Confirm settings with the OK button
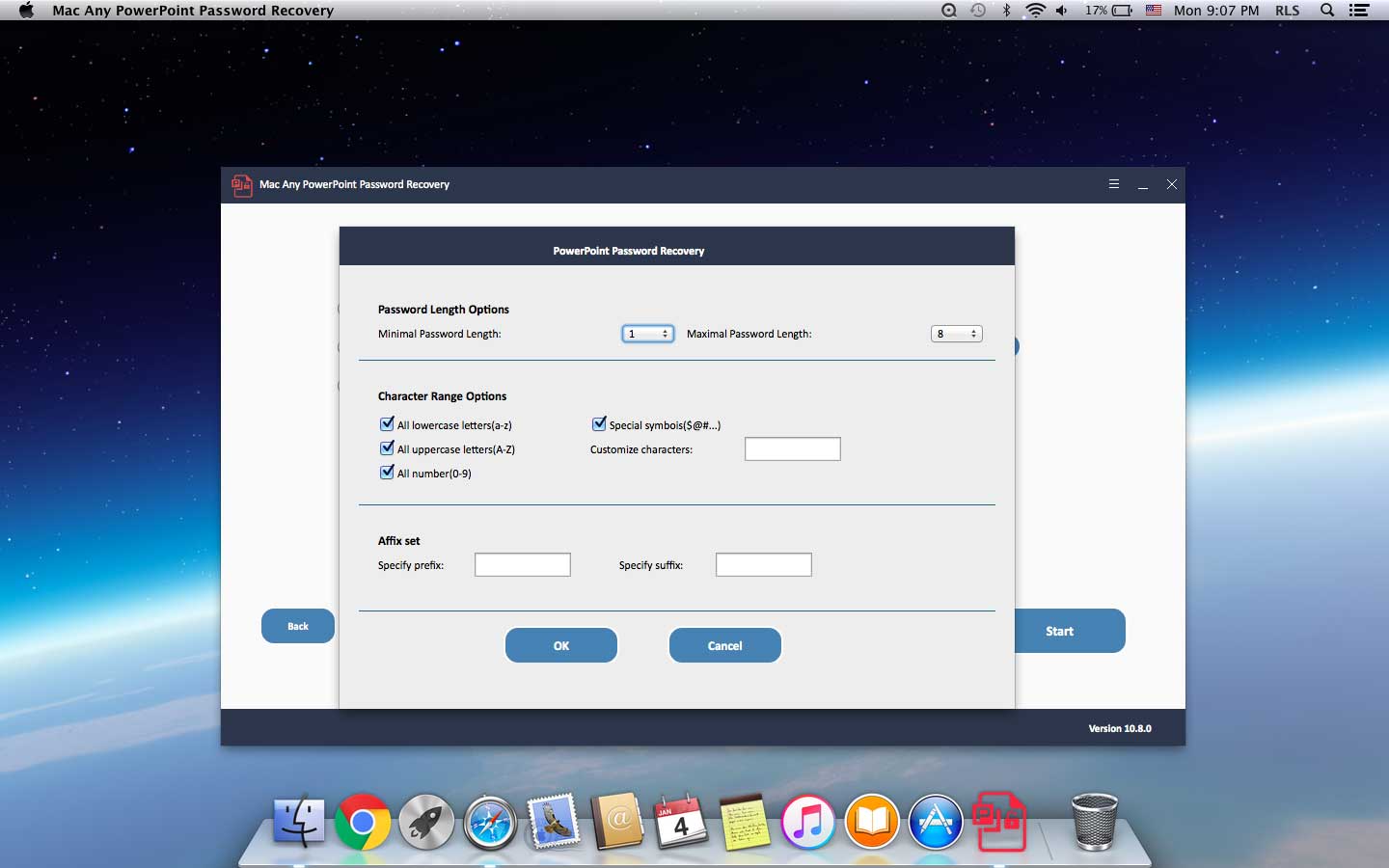The width and height of the screenshot is (1389, 868). (x=561, y=645)
